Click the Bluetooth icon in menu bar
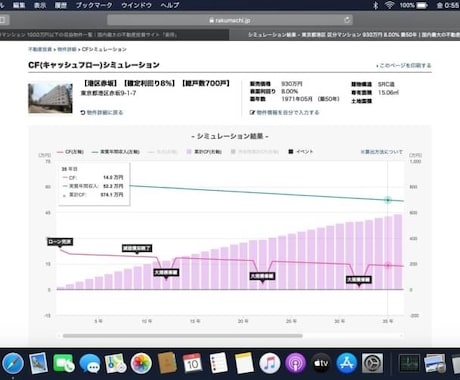 [376, 5]
